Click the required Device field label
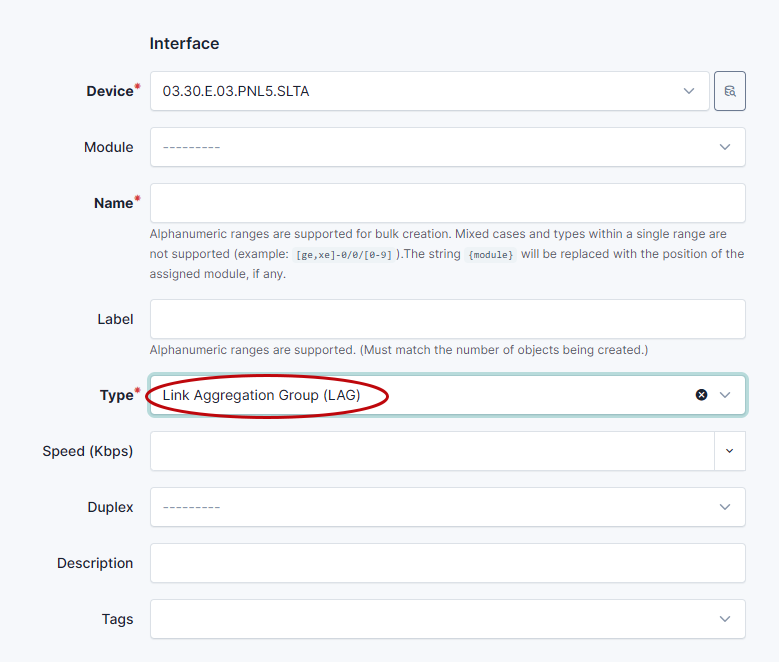The width and height of the screenshot is (779, 662). [109, 91]
